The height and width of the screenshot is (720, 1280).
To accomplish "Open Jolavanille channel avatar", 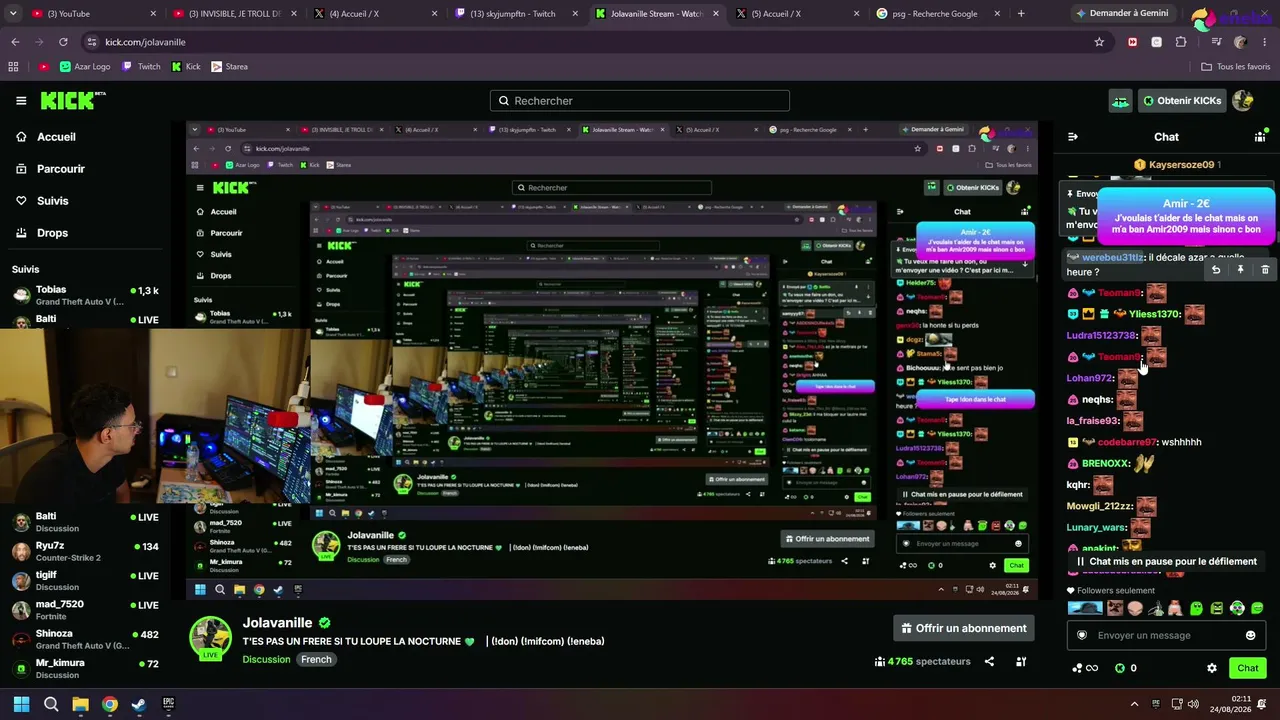I will click(x=211, y=639).
